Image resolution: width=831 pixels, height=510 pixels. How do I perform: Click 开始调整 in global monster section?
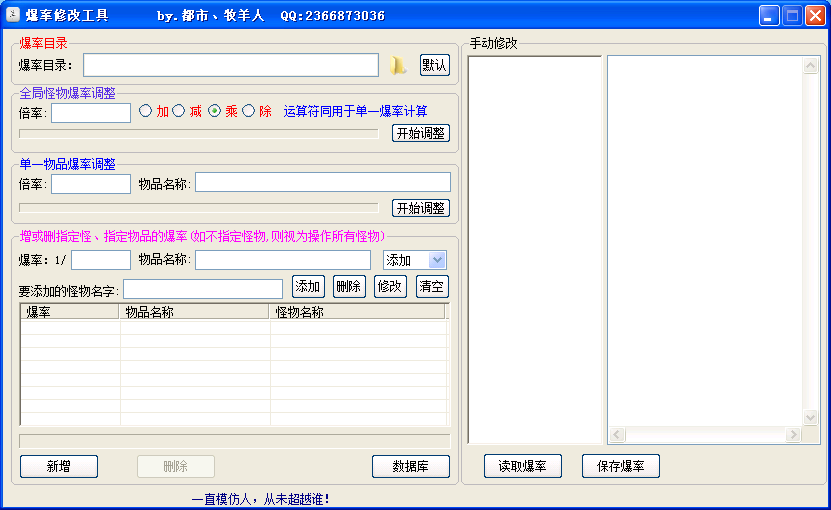click(420, 133)
